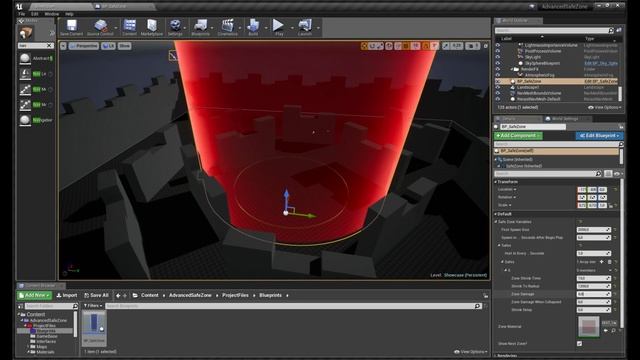Click the World Outliner vertical scrollbar
Image resolution: width=640 pixels, height=360 pixels.
click(620, 94)
